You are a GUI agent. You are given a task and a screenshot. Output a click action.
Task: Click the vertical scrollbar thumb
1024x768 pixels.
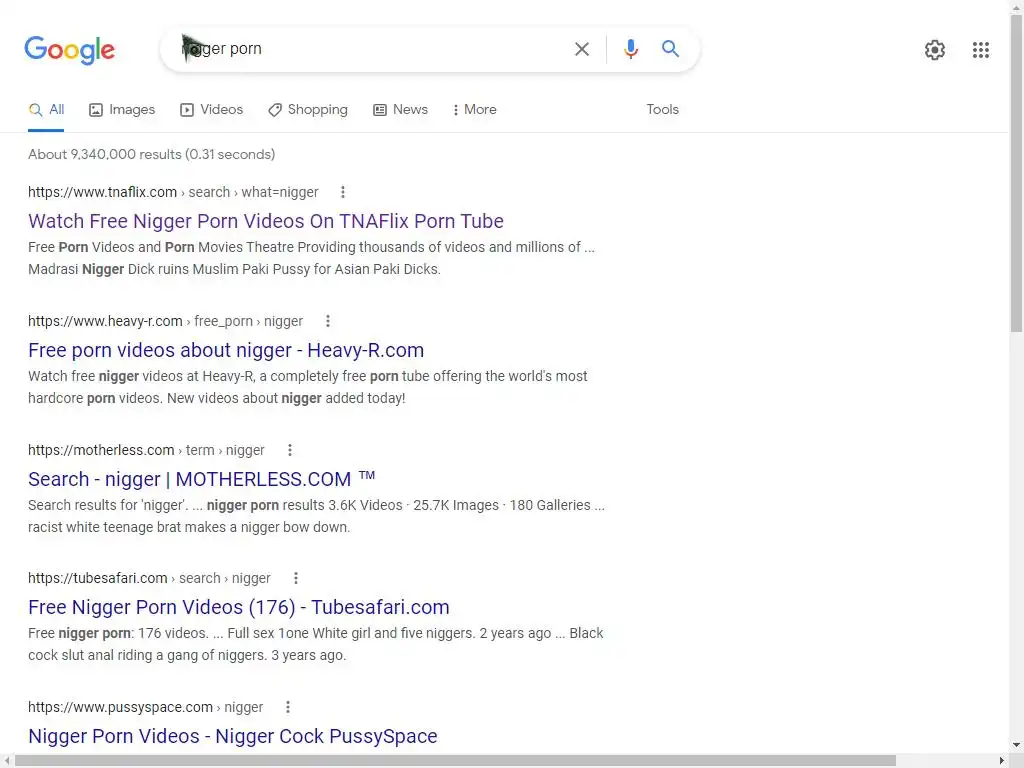[1017, 173]
